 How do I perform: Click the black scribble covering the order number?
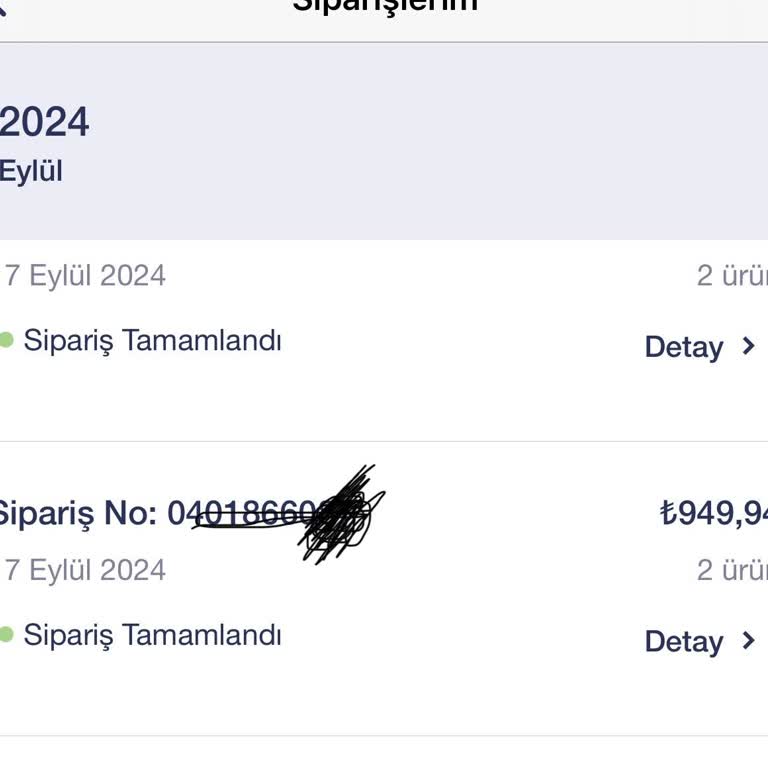tap(338, 515)
